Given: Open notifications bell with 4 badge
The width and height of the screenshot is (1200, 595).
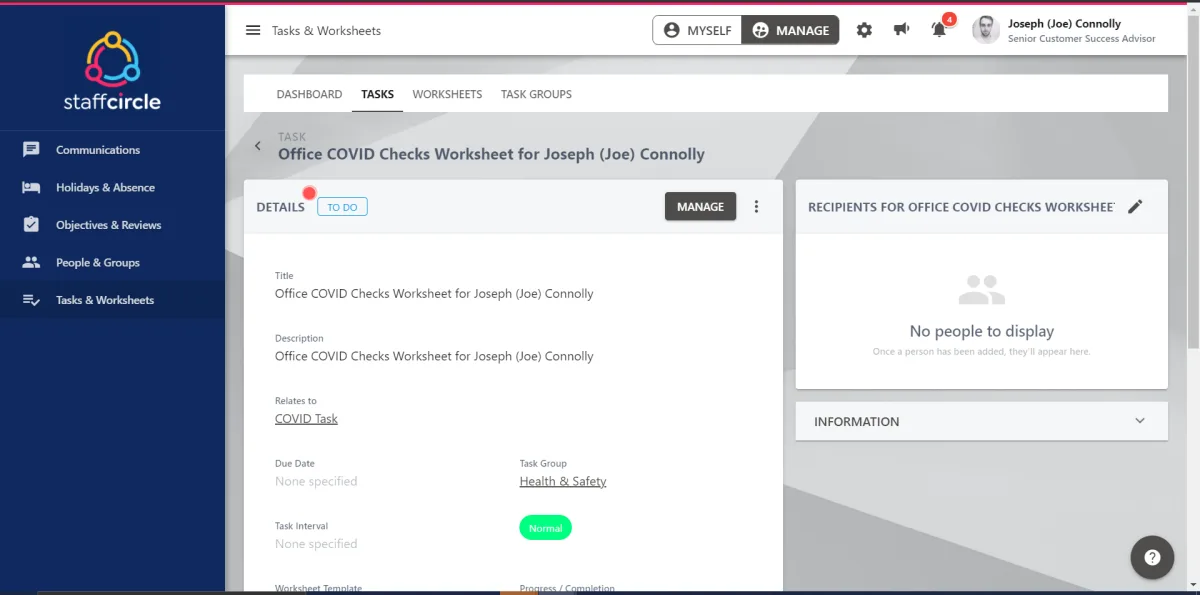Looking at the screenshot, I should 939,29.
